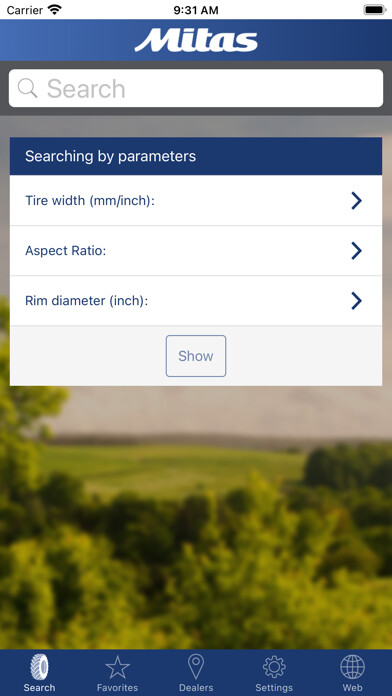Image resolution: width=392 pixels, height=696 pixels.
Task: Tap the Dealers location pin icon
Action: pyautogui.click(x=196, y=667)
